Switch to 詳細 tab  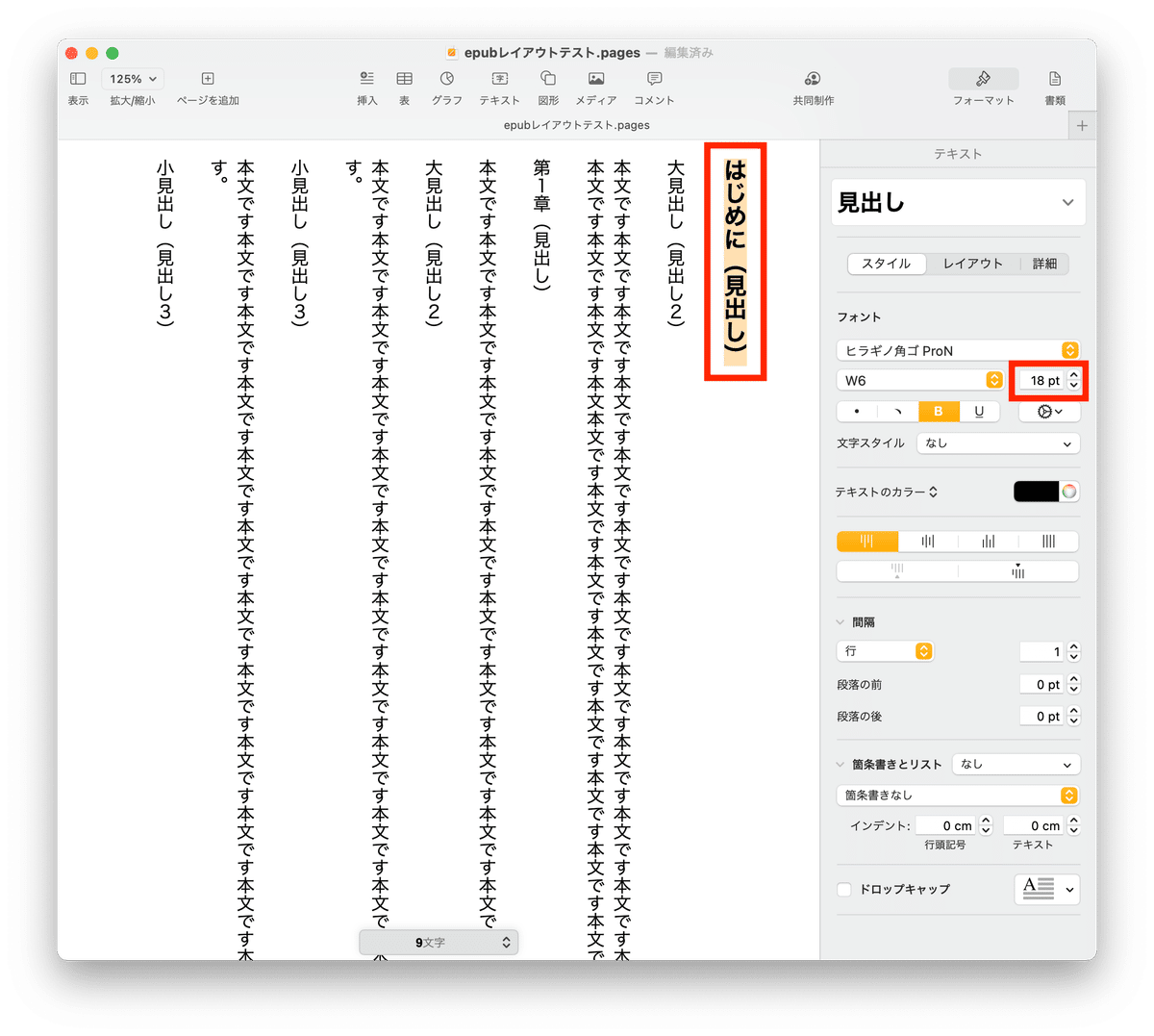pyautogui.click(x=1044, y=264)
